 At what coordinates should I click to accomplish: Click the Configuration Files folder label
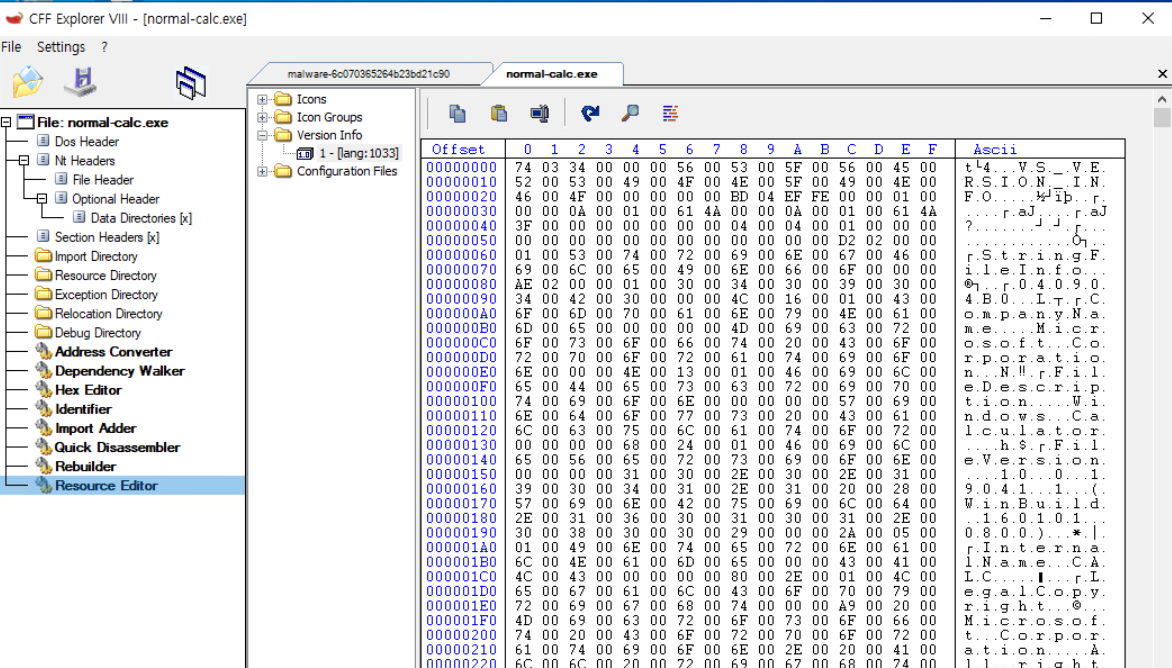[x=347, y=171]
